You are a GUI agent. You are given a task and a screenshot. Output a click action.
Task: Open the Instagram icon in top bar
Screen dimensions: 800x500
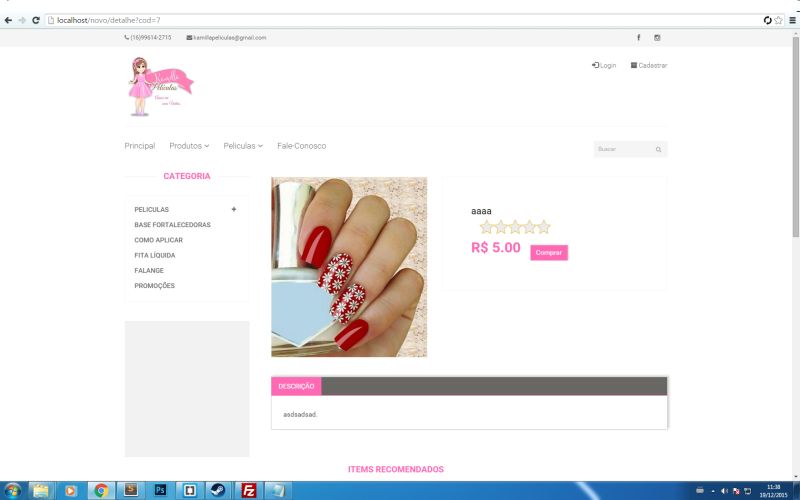[x=657, y=38]
